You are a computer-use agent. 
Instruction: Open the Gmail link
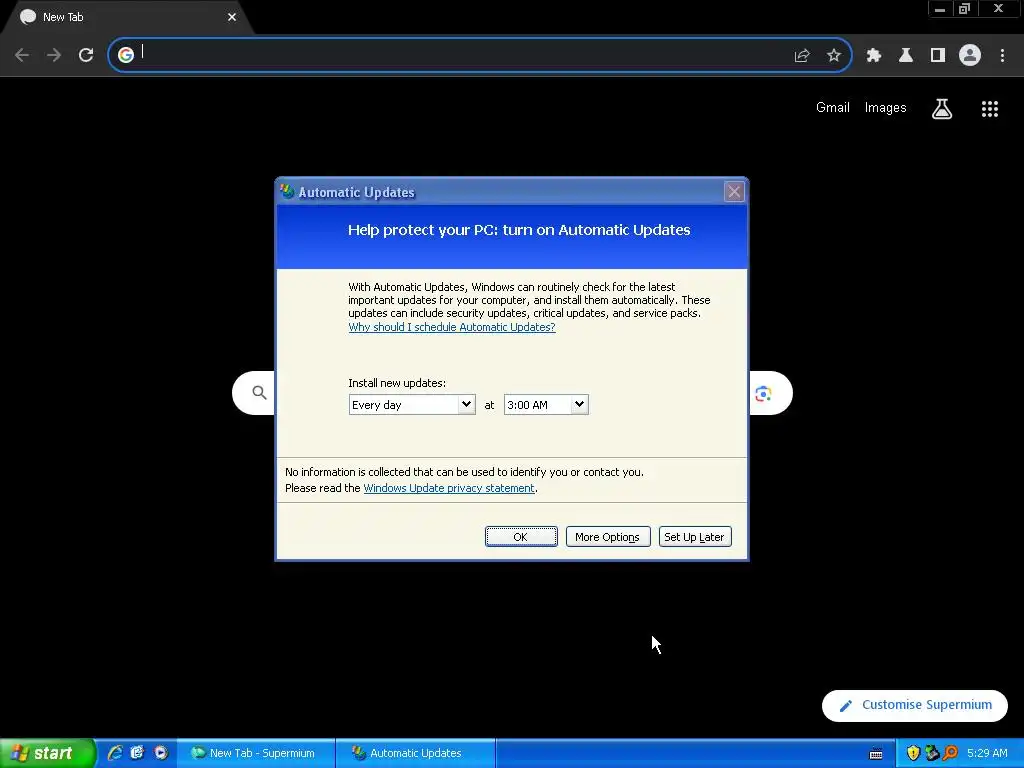pos(833,108)
